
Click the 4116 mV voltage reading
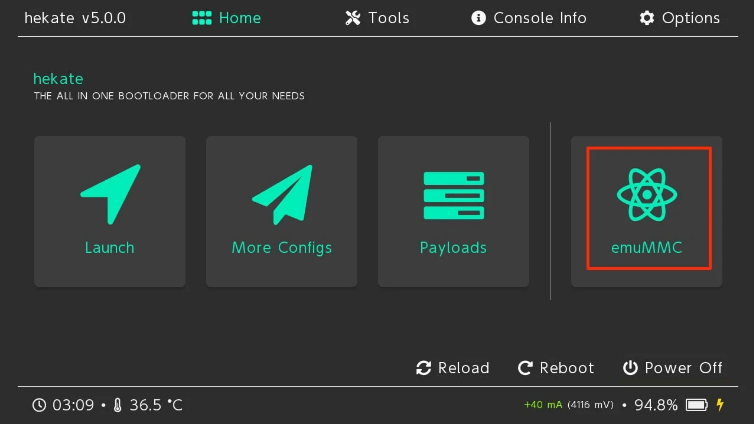coord(591,405)
